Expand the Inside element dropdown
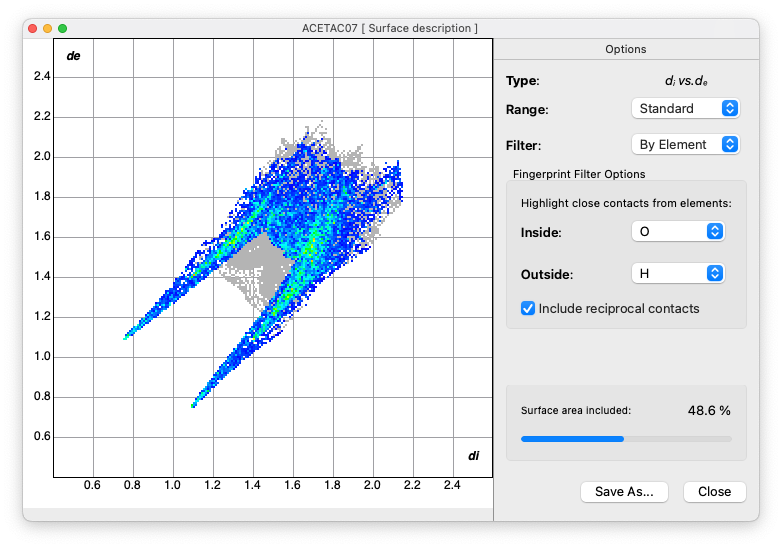Screen dimensions: 782x548 click(x=677, y=231)
